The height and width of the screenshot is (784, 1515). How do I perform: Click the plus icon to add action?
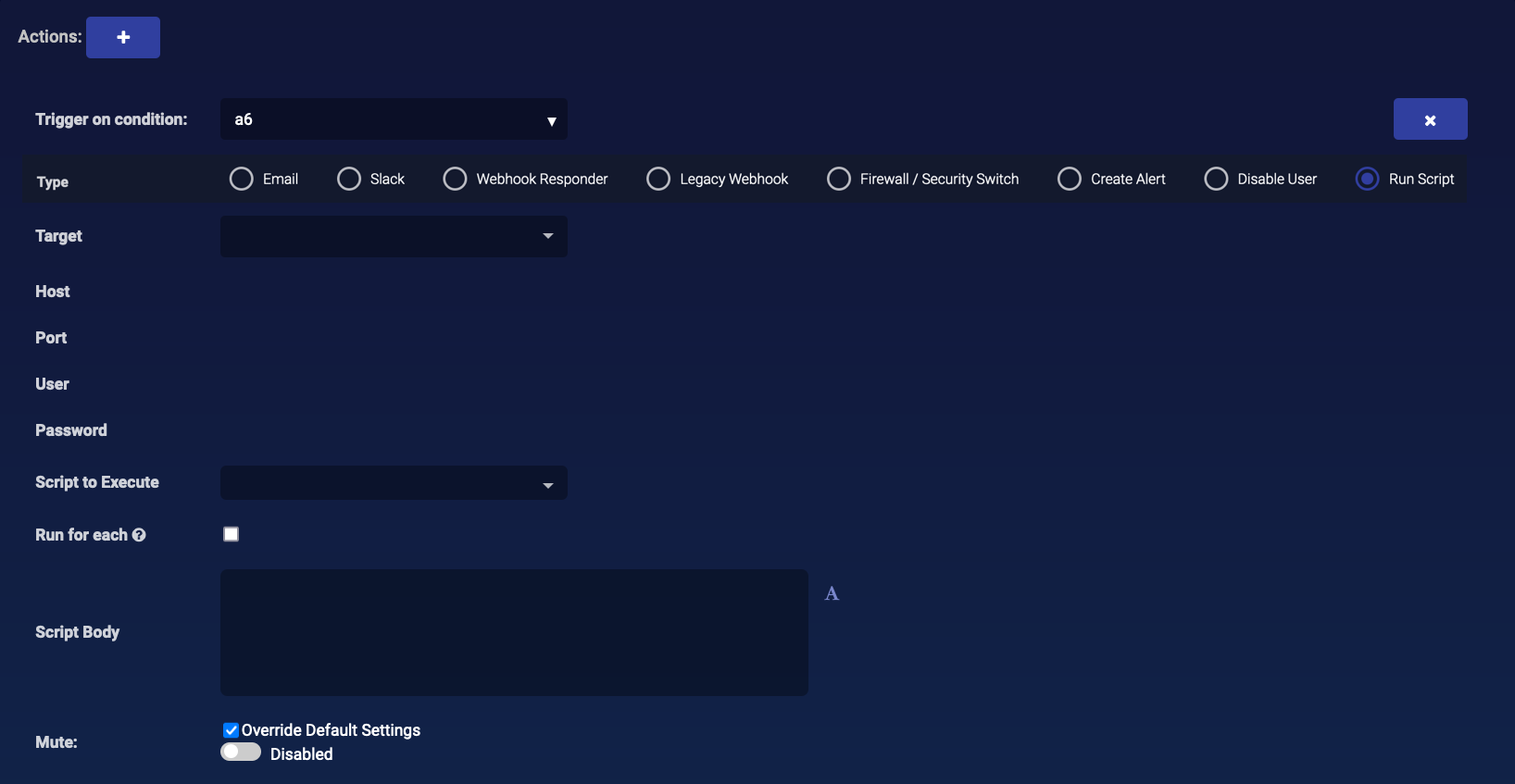[123, 37]
